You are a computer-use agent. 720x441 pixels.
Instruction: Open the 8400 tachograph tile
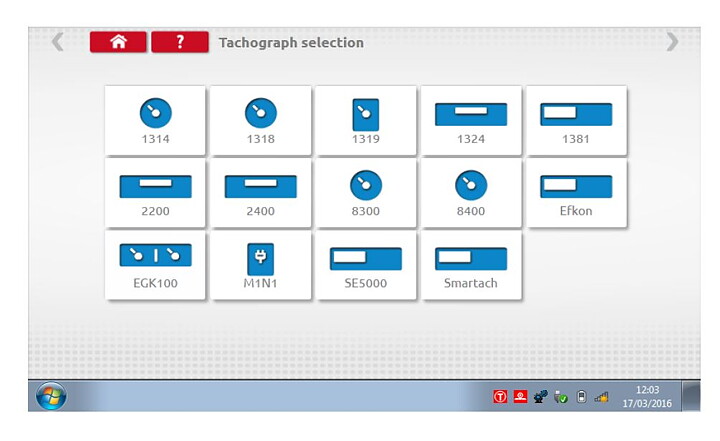click(x=471, y=192)
